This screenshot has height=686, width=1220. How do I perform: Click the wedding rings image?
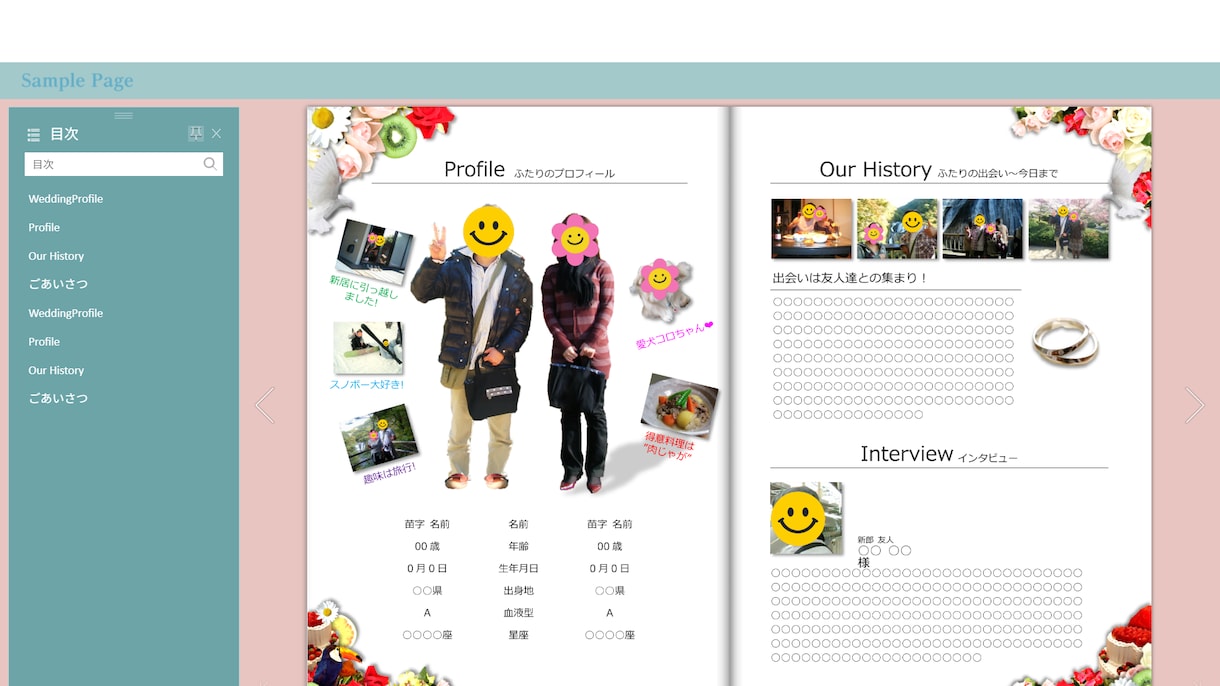(1066, 342)
